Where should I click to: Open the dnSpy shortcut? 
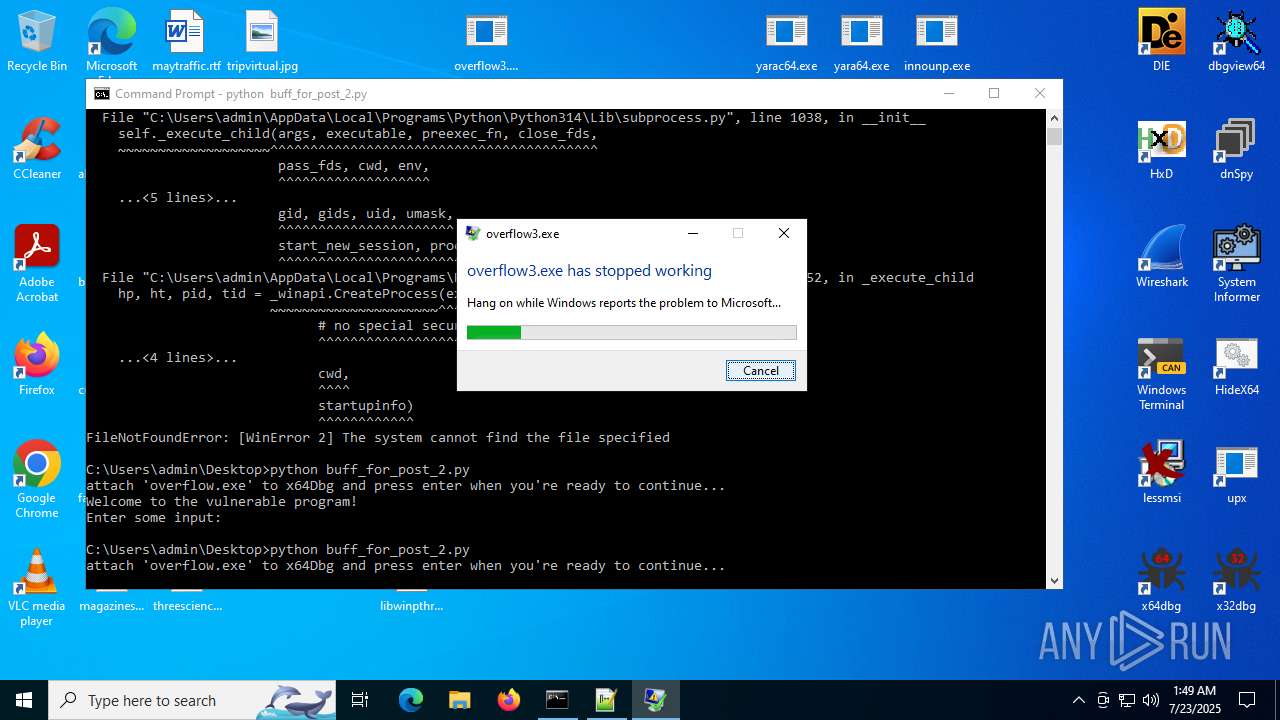pos(1237,149)
